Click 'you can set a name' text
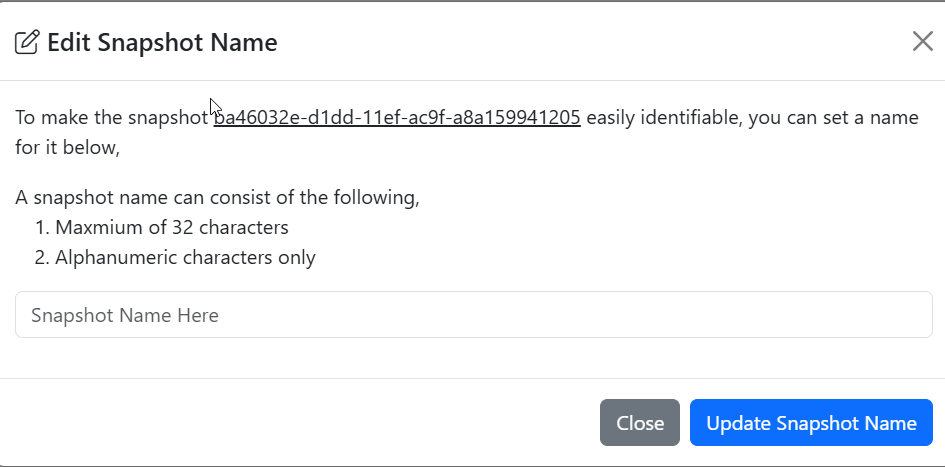 click(x=834, y=117)
